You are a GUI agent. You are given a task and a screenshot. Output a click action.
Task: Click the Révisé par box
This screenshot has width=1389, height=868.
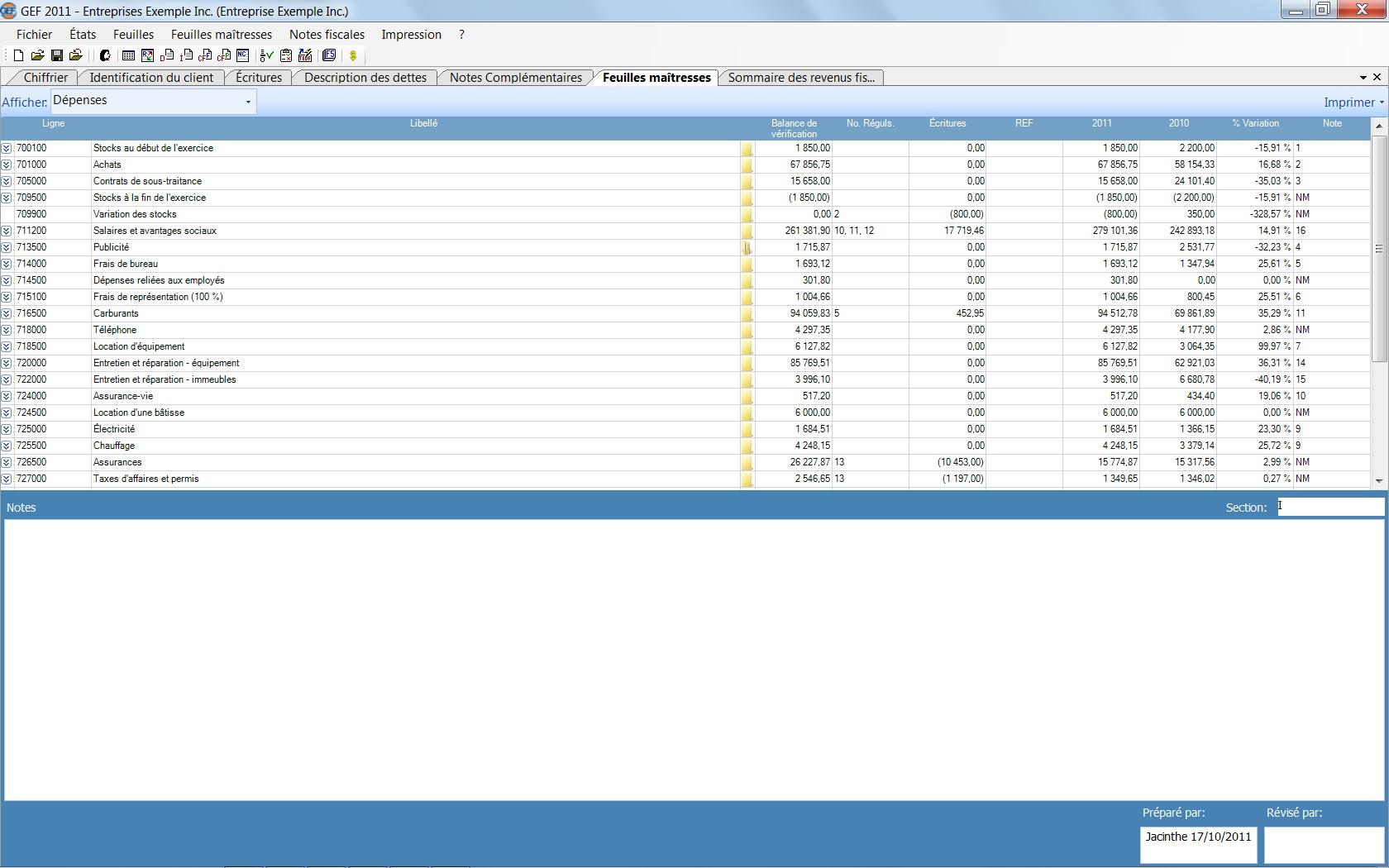[x=1323, y=845]
